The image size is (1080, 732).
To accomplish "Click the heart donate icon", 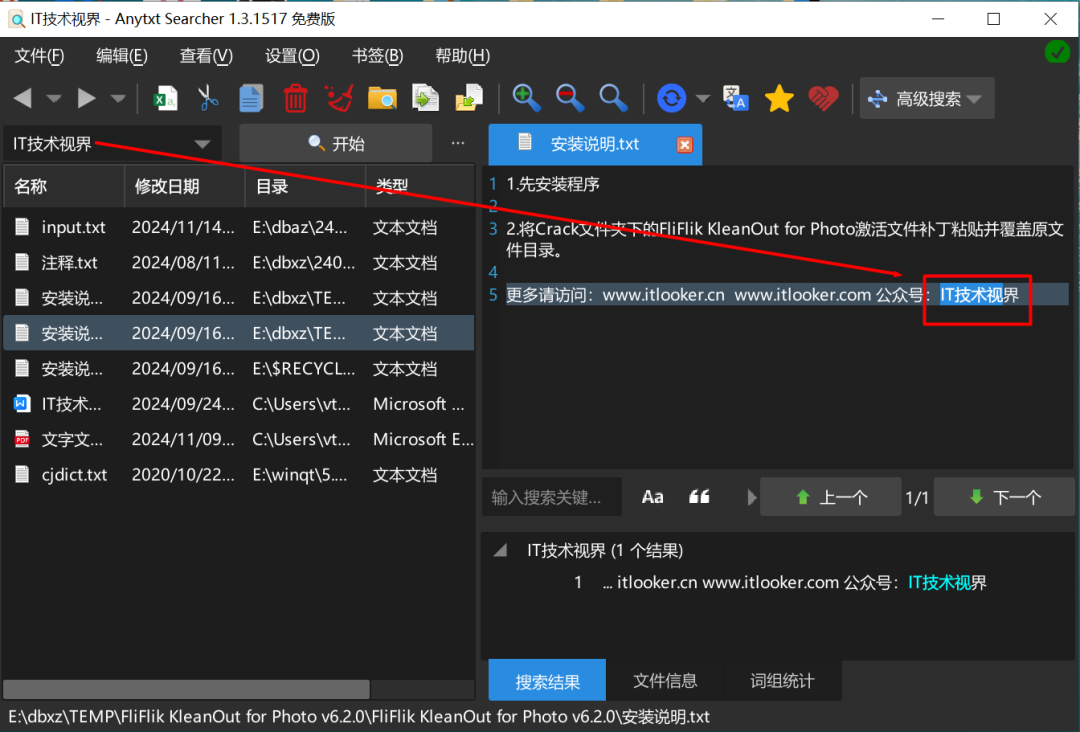I will pyautogui.click(x=821, y=98).
